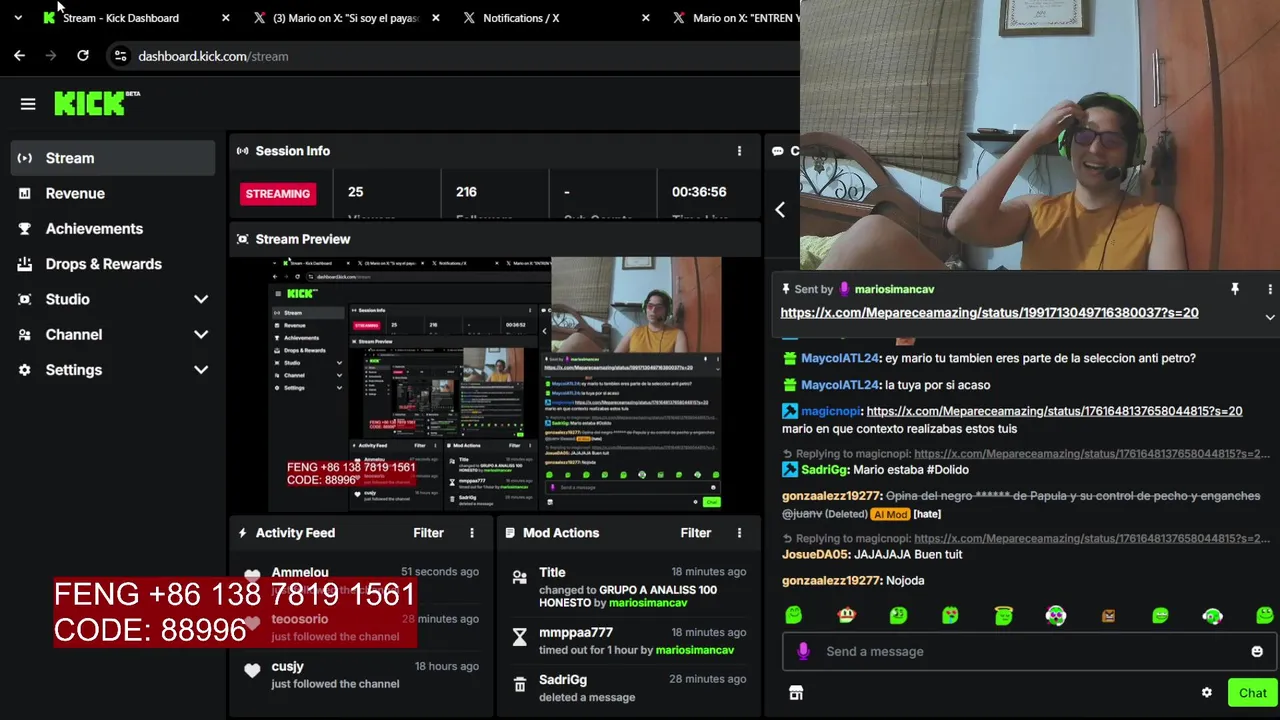Viewport: 1280px width, 720px height.
Task: Insert the winking green blob emote
Action: click(898, 615)
